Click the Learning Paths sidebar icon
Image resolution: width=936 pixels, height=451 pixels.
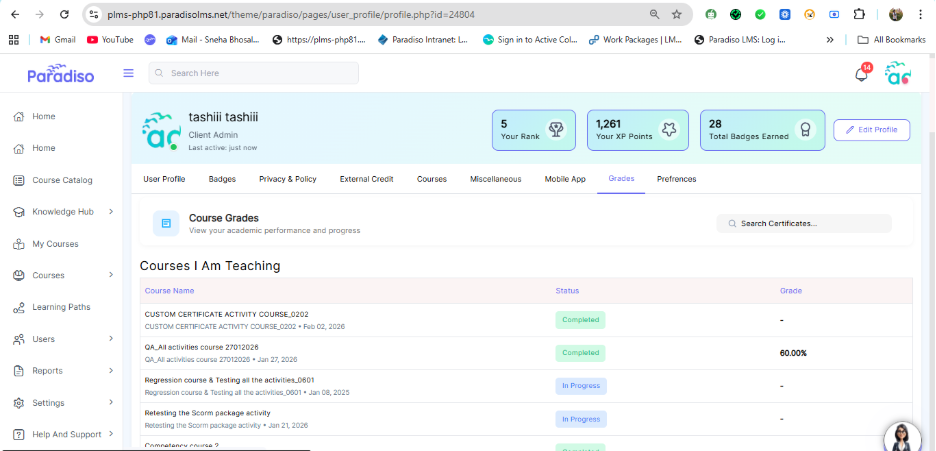19,307
